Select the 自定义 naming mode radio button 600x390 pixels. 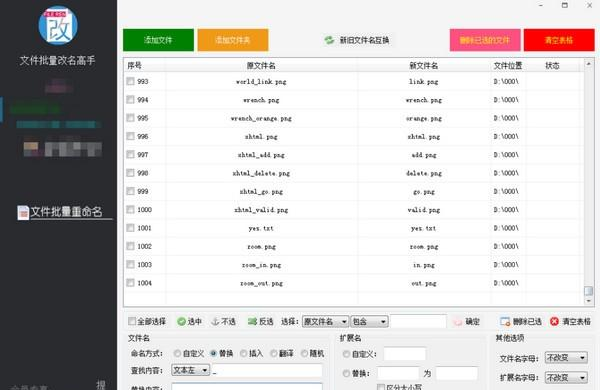click(x=177, y=353)
